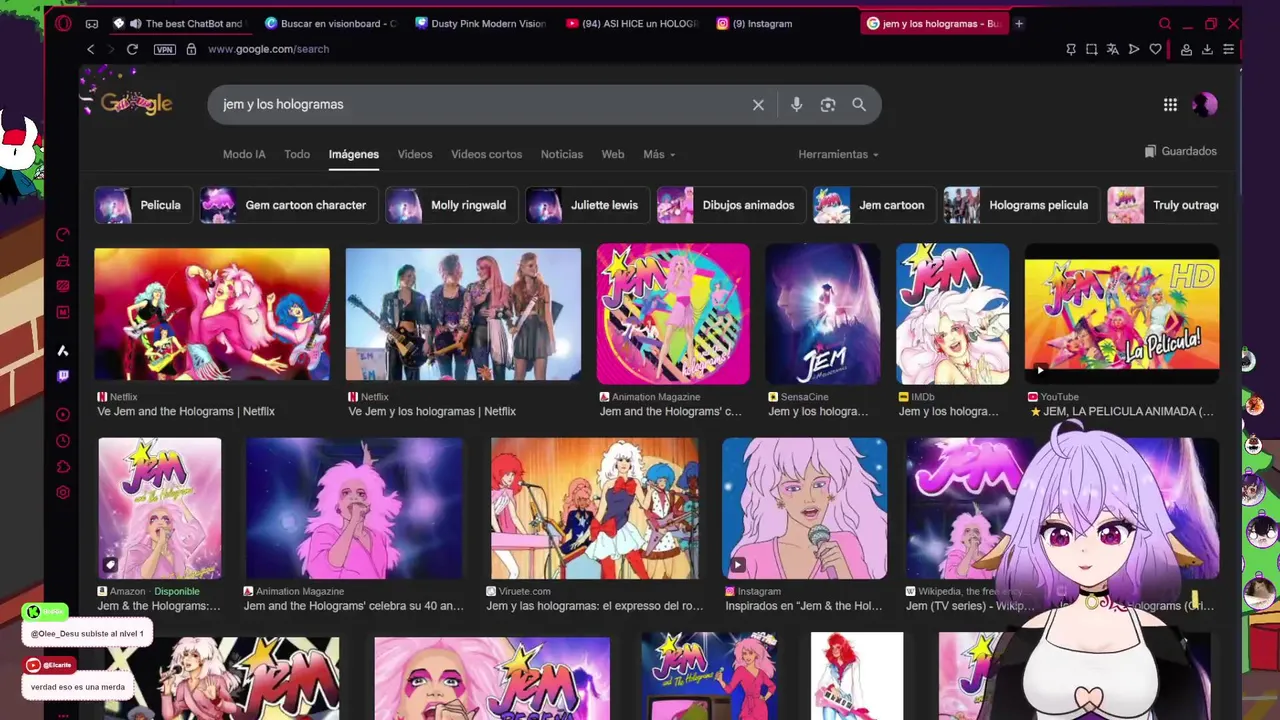Open History clock sidebar icon
Viewport: 1280px width, 720px height.
tap(63, 441)
